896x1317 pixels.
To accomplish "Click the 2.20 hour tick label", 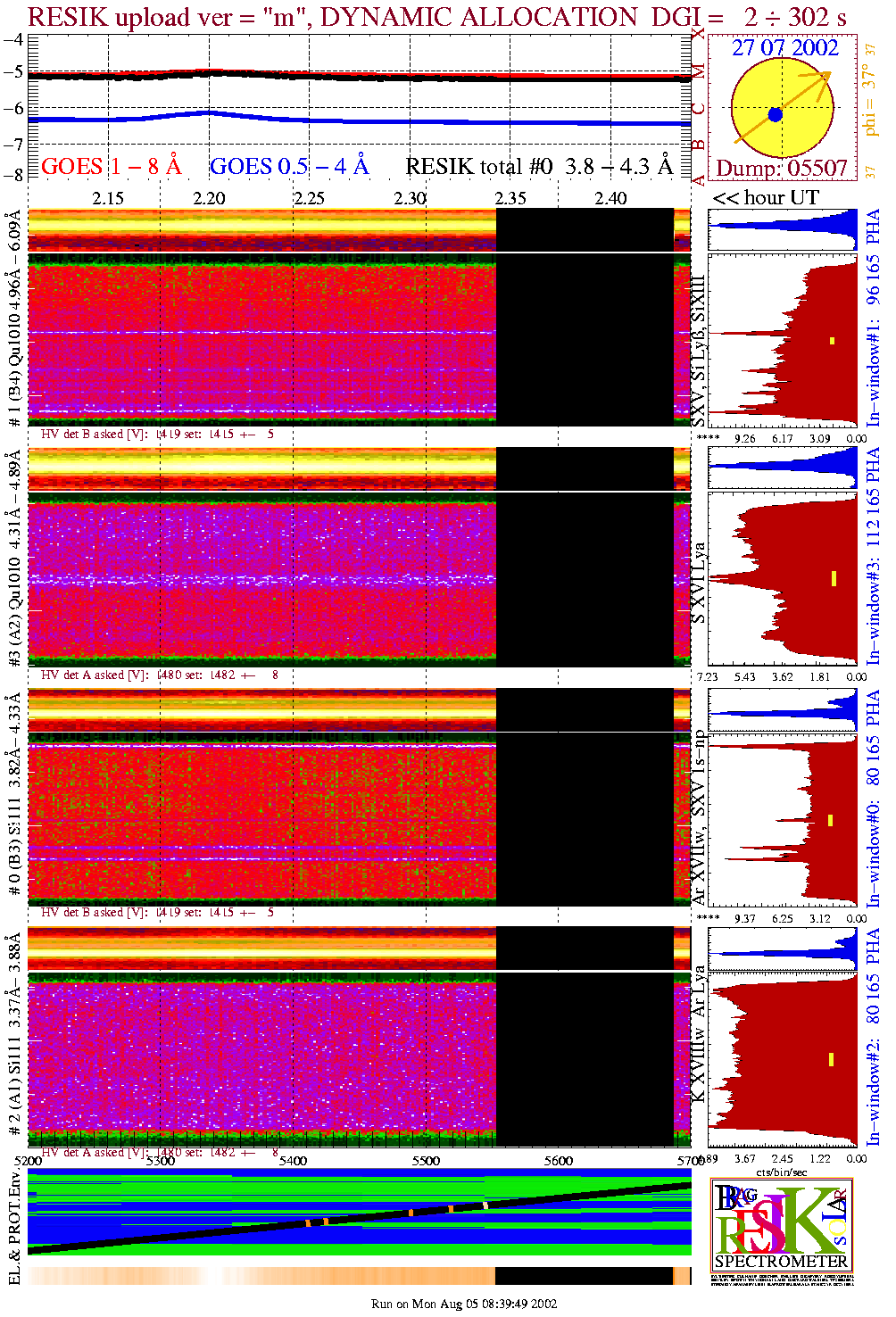I will tap(209, 198).
